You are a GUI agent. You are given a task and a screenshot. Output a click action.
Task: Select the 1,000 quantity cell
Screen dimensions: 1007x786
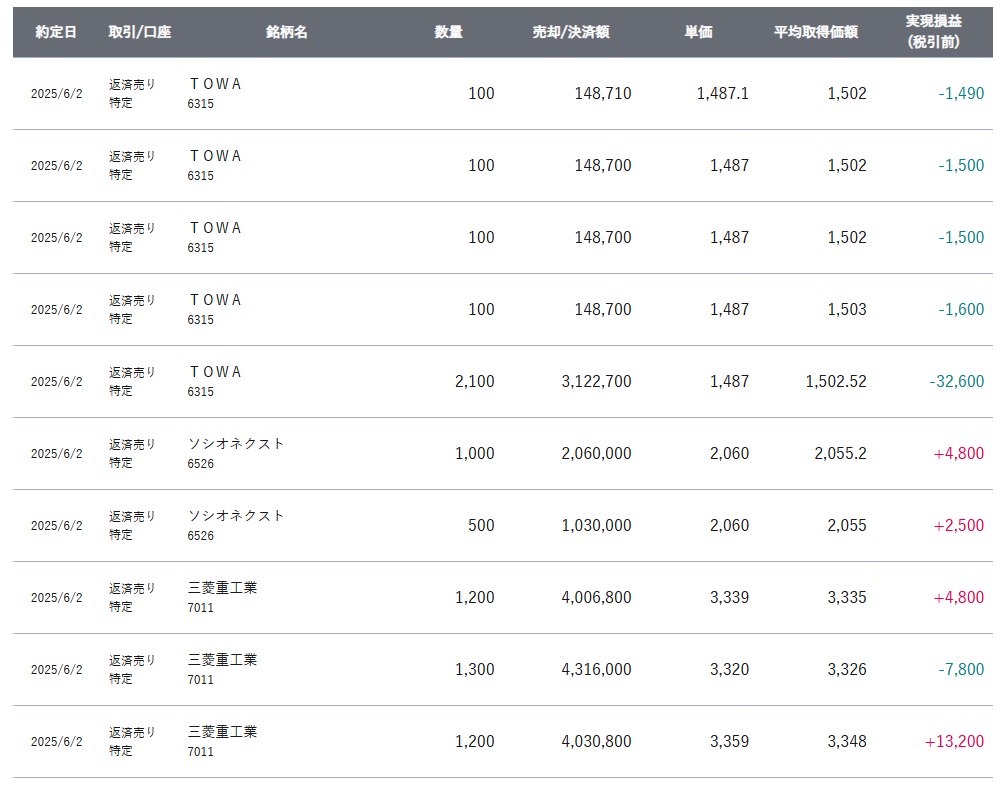pos(475,453)
